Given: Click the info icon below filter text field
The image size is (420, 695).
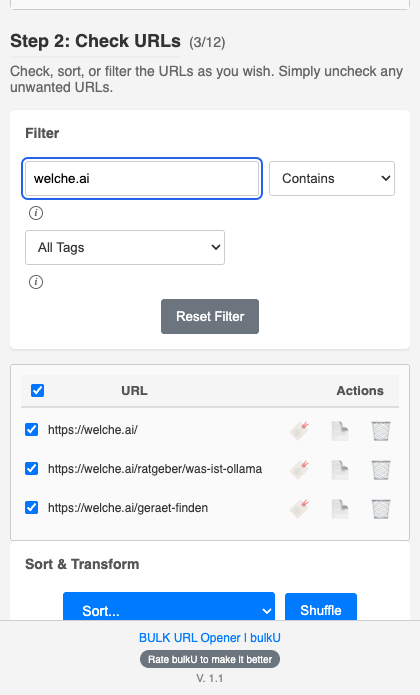Looking at the screenshot, I should 36,213.
